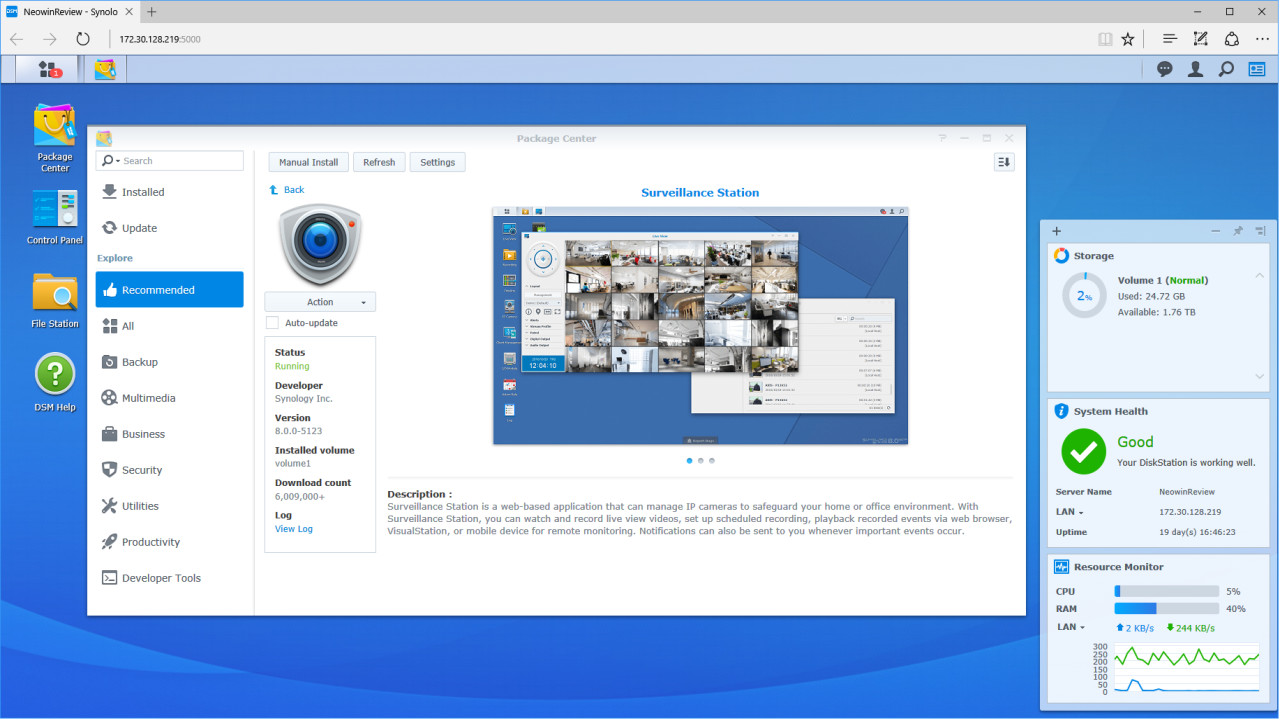Minimize the widget panel
1280x720 pixels.
pyautogui.click(x=1216, y=231)
